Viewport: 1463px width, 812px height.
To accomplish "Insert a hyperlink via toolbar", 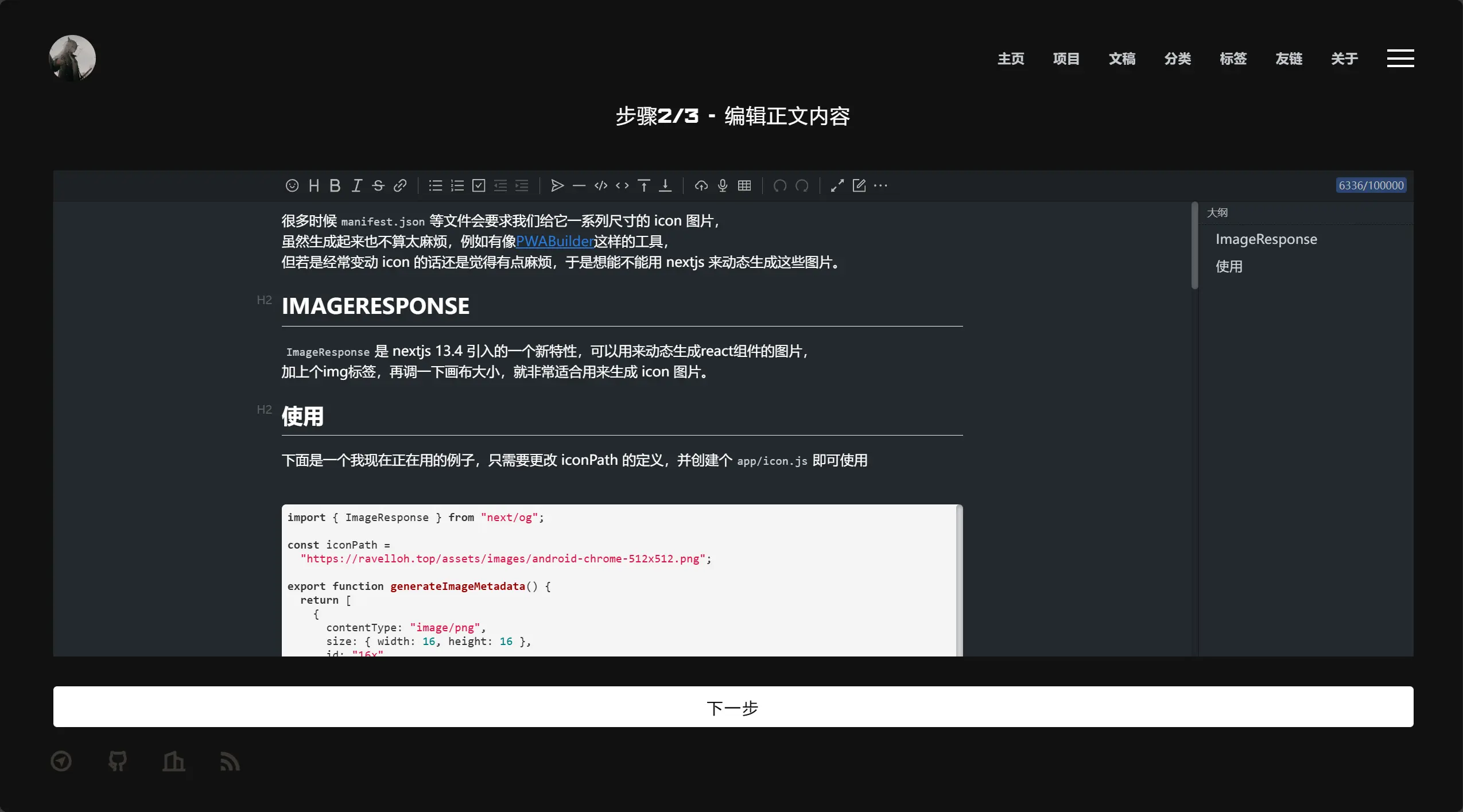I will click(400, 185).
